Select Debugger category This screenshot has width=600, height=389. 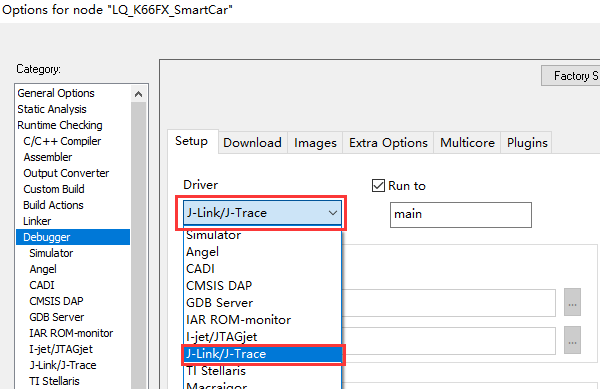[73, 237]
